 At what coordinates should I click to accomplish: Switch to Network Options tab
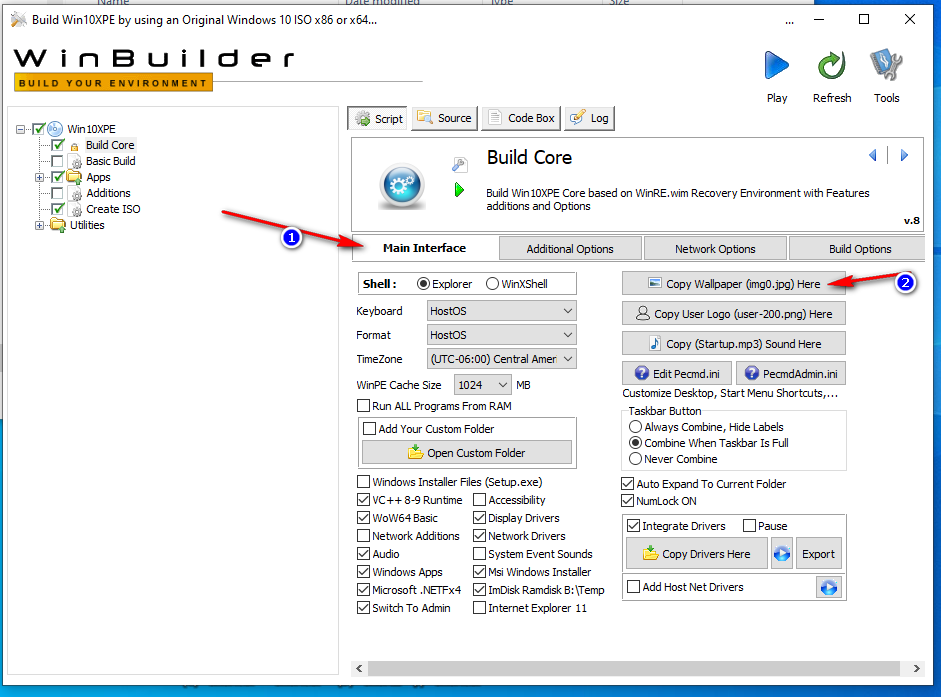click(715, 249)
